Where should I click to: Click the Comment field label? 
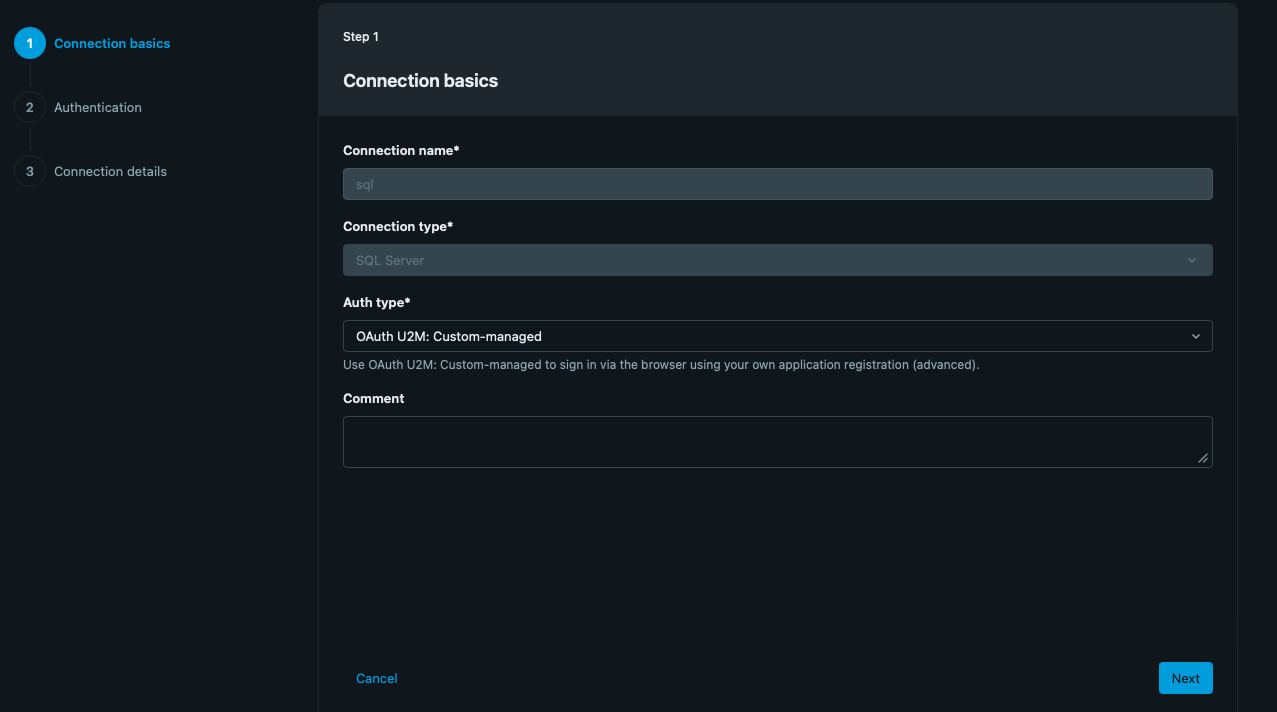pyautogui.click(x=374, y=398)
